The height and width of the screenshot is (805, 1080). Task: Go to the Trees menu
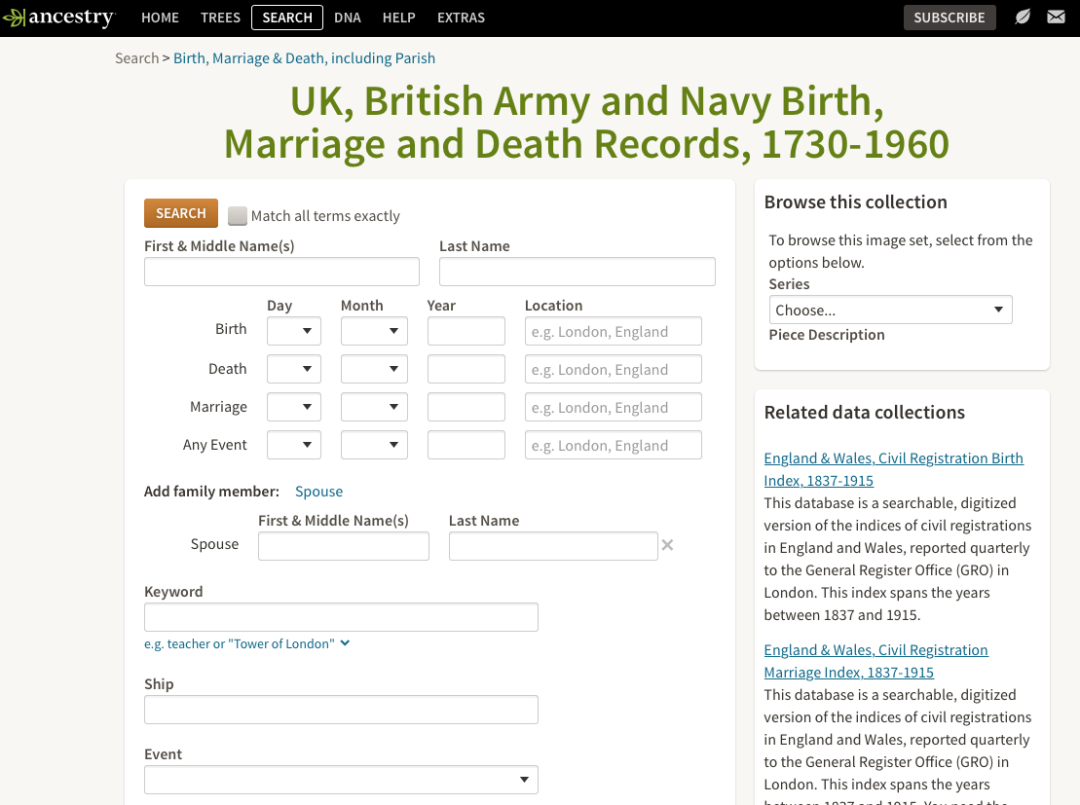click(x=220, y=17)
